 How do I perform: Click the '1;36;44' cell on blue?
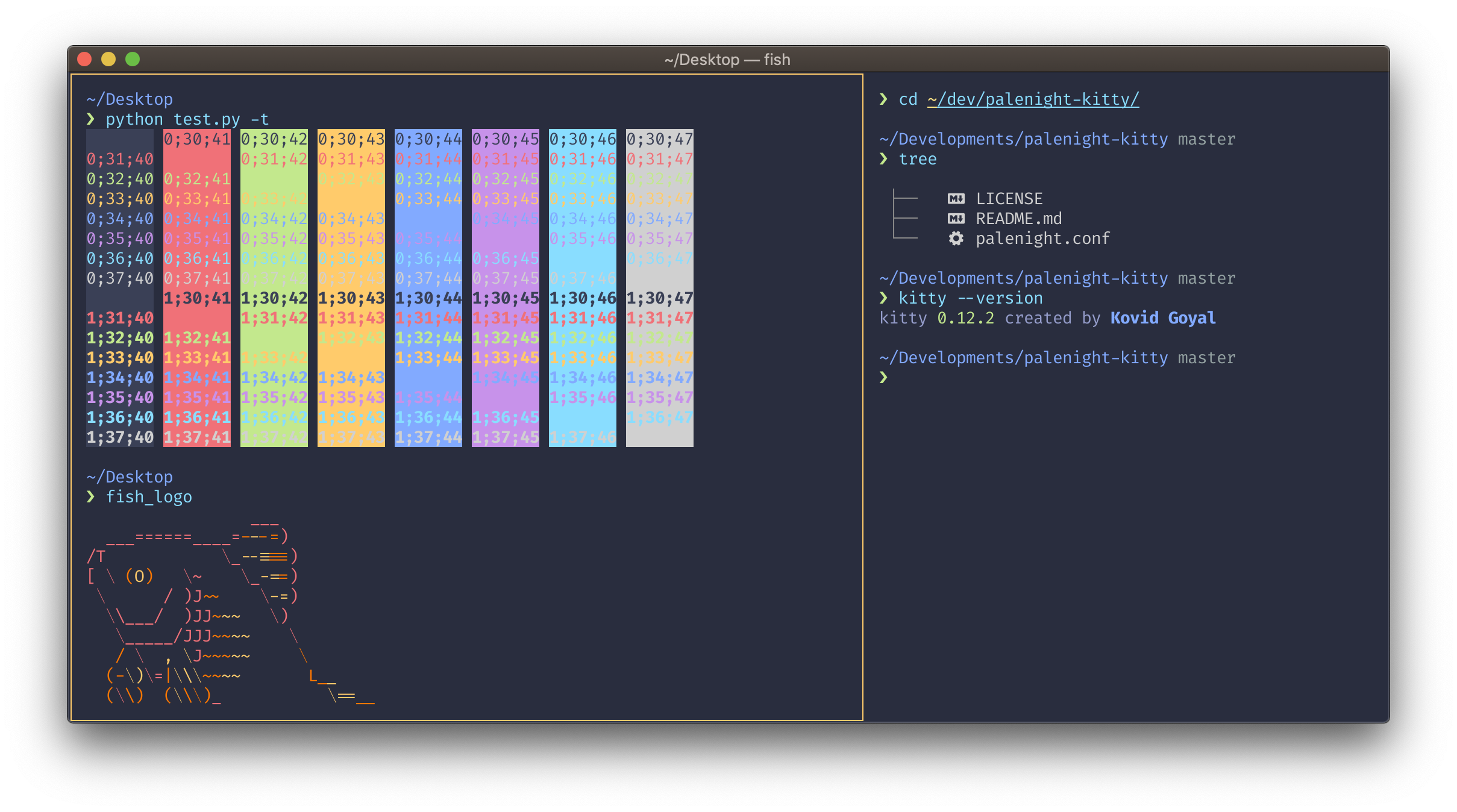click(428, 417)
